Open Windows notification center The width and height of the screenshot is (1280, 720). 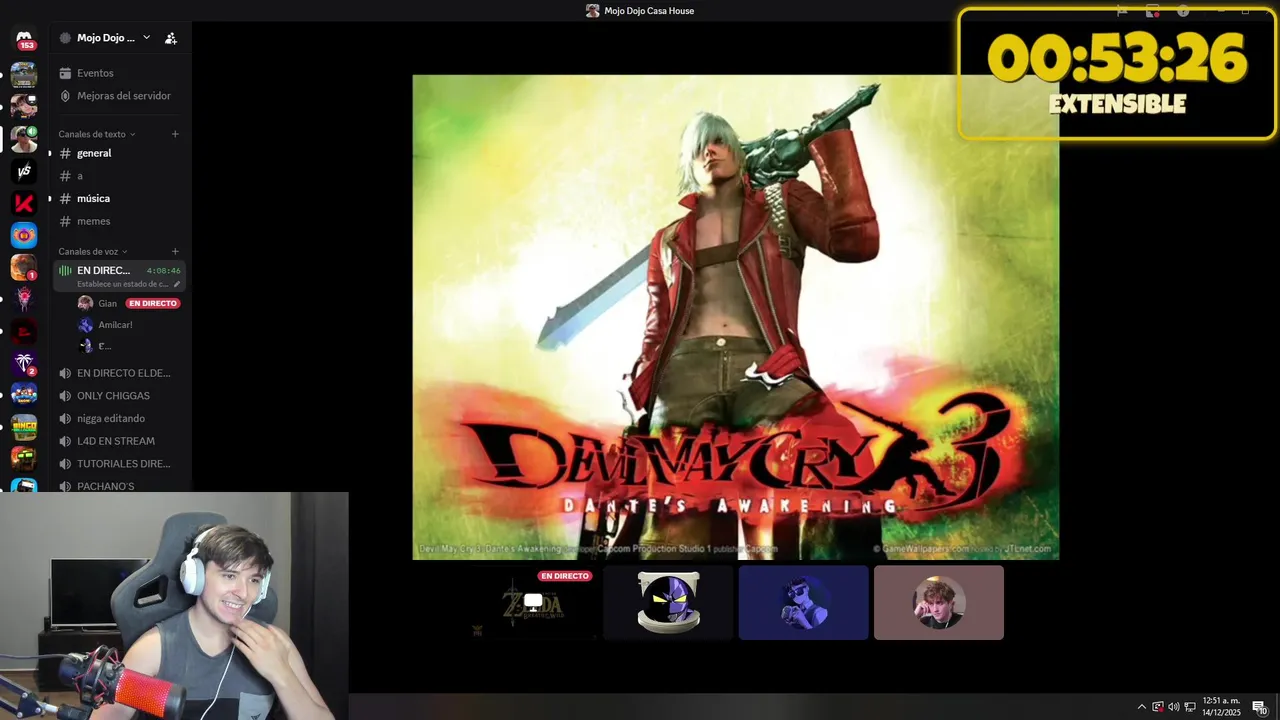tap(1260, 707)
